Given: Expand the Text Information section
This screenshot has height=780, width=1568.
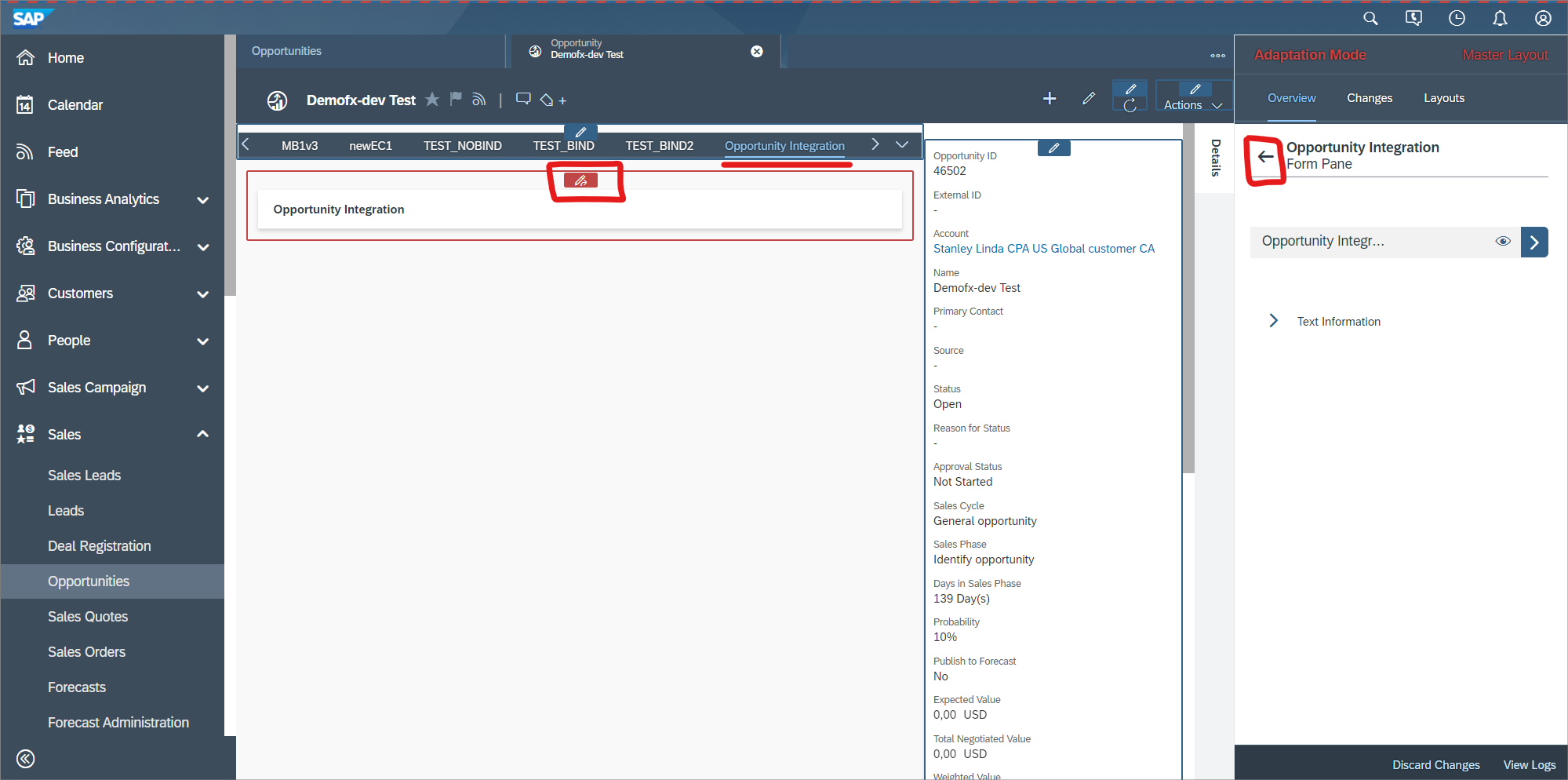Looking at the screenshot, I should [1273, 321].
